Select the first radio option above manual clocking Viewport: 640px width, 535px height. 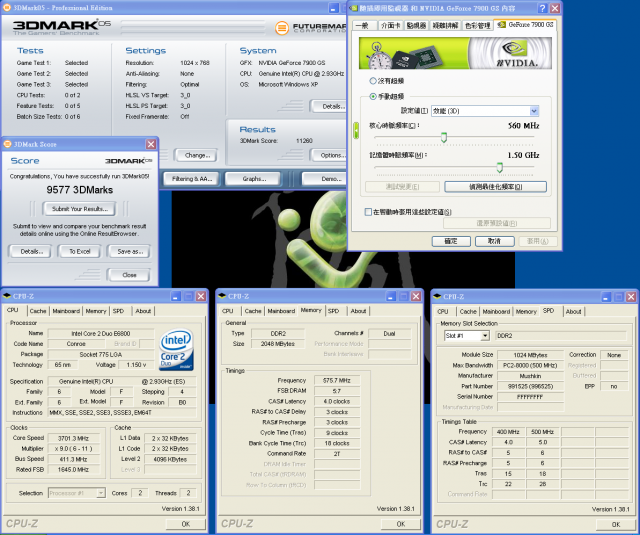point(372,81)
